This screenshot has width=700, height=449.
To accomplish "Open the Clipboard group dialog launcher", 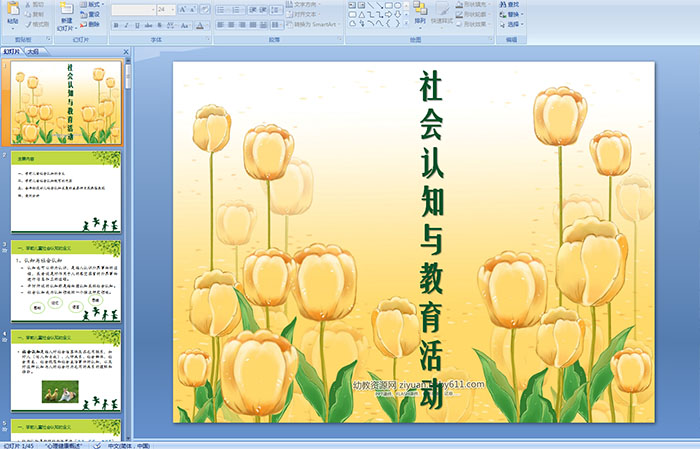I will point(49,39).
